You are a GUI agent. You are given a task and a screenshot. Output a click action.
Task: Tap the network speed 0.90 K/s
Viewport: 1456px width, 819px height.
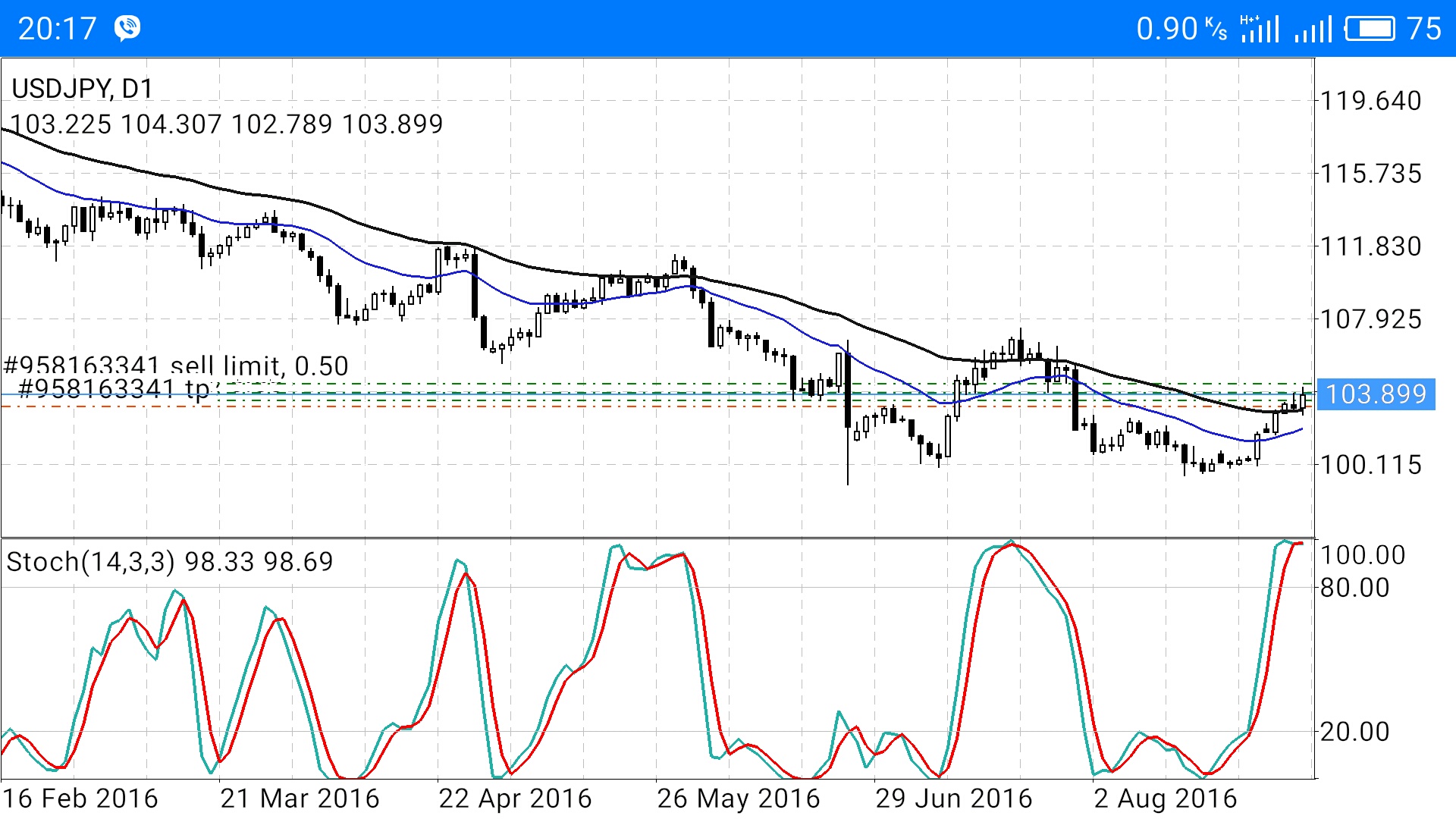[x=1181, y=29]
